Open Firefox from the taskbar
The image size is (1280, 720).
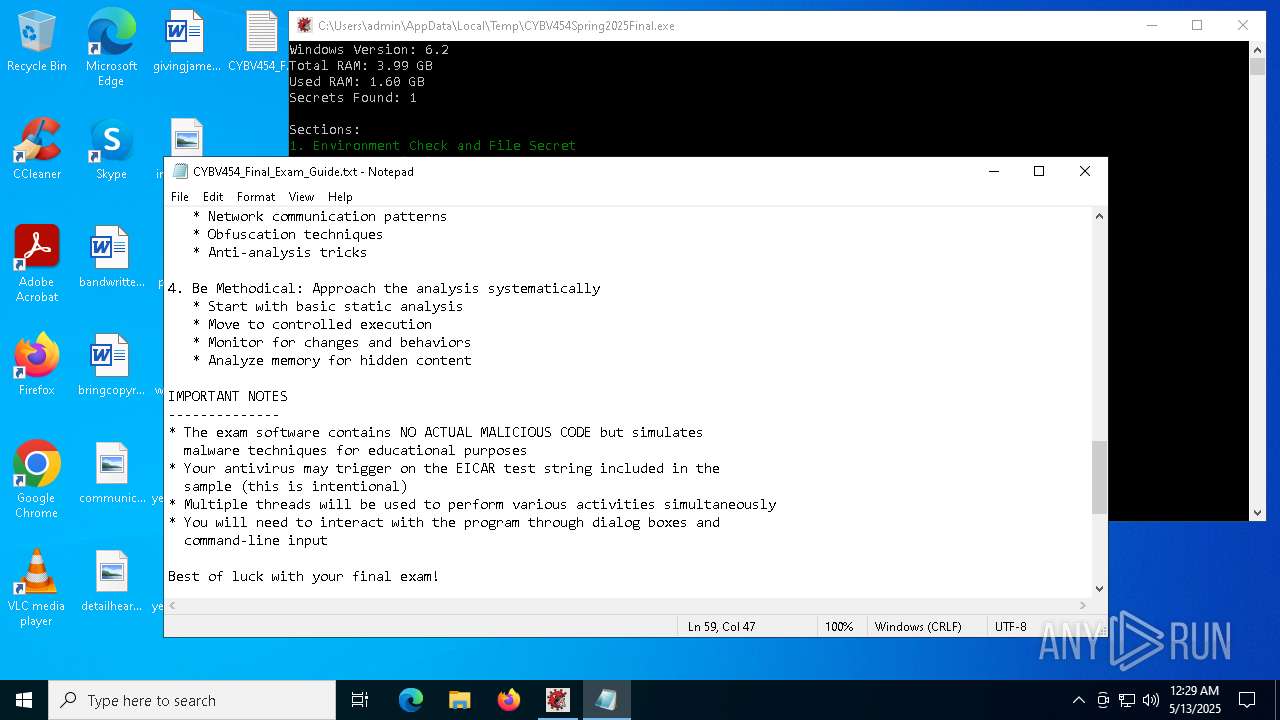pos(508,700)
